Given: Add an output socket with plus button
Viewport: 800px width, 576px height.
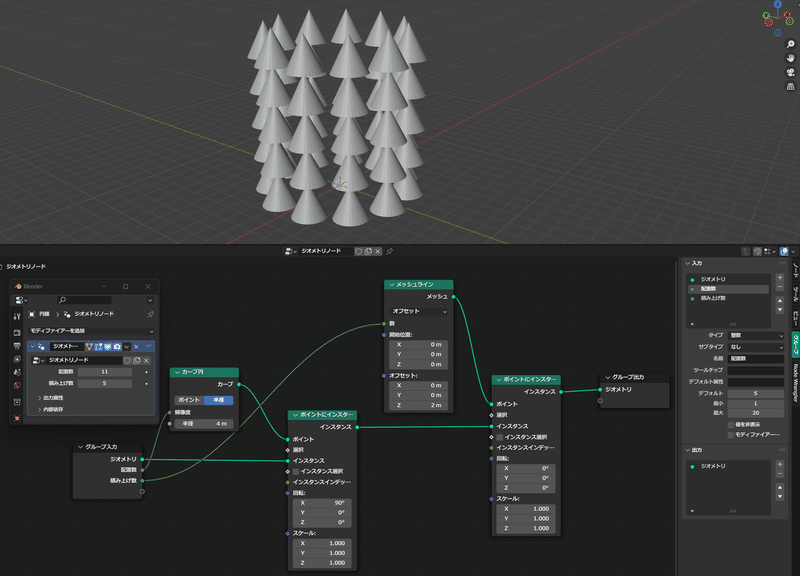Looking at the screenshot, I should point(780,464).
